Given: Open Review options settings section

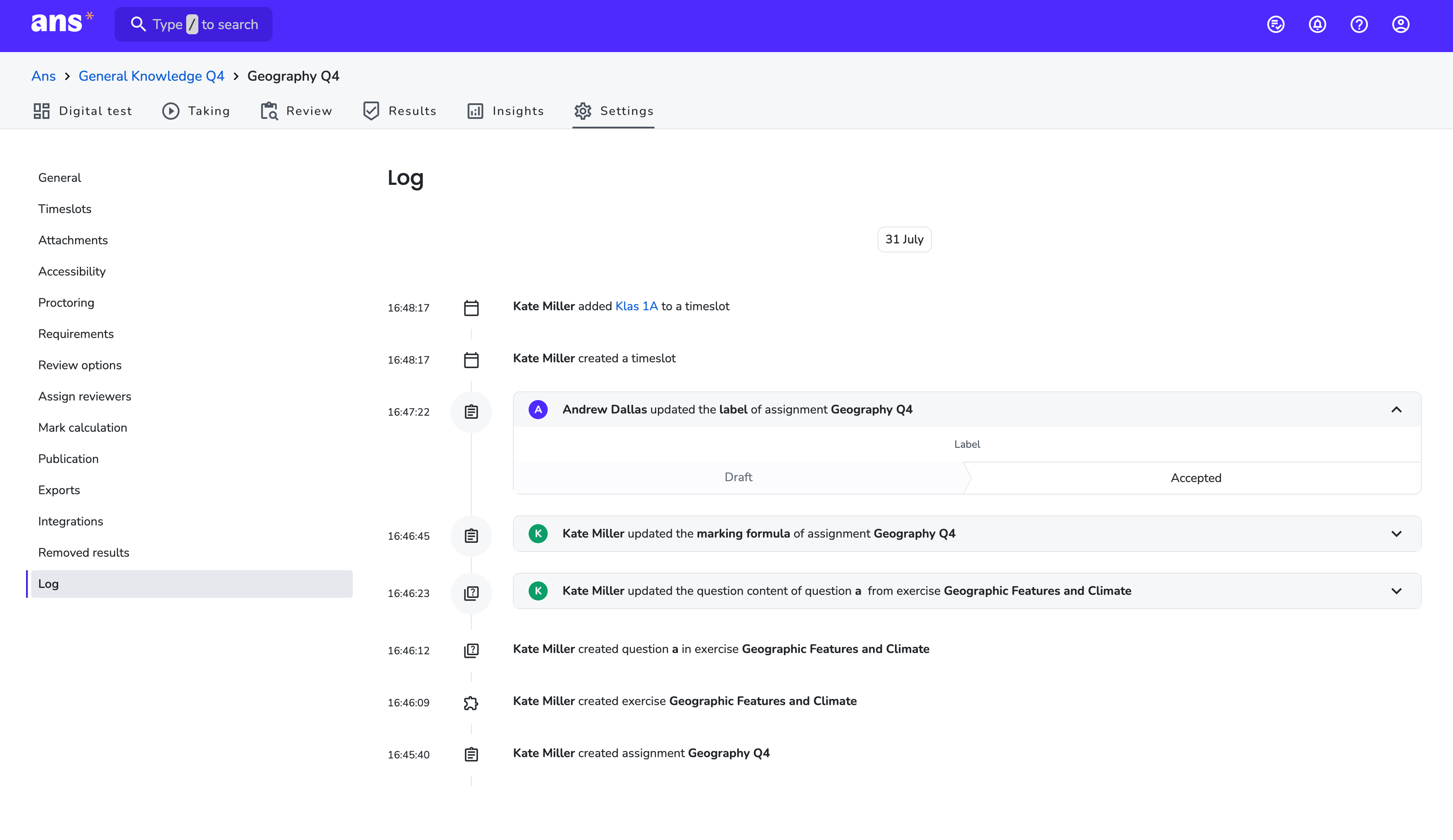Looking at the screenshot, I should coord(79,365).
